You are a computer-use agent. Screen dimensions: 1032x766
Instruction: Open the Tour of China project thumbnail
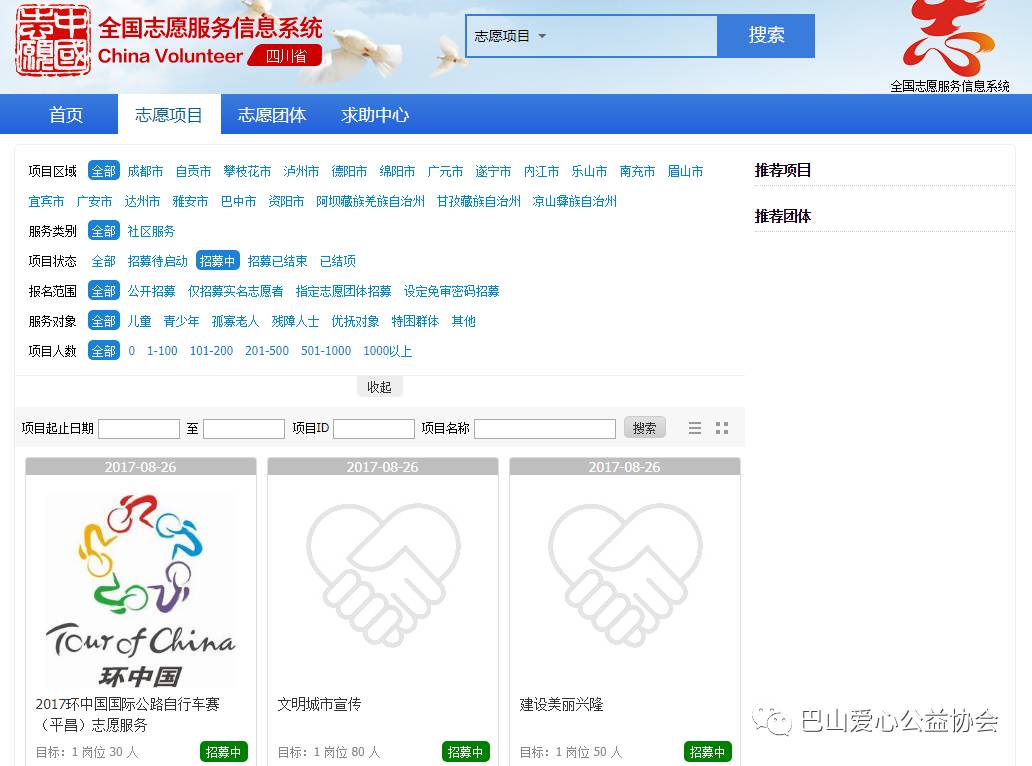click(141, 589)
